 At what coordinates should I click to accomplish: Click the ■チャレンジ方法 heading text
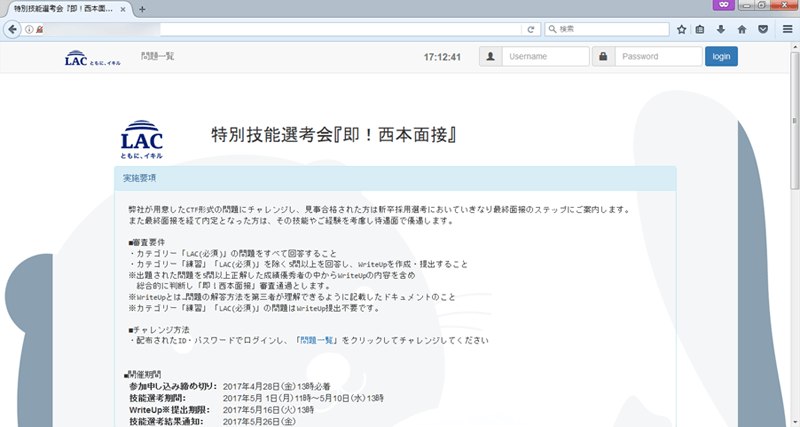tap(159, 330)
